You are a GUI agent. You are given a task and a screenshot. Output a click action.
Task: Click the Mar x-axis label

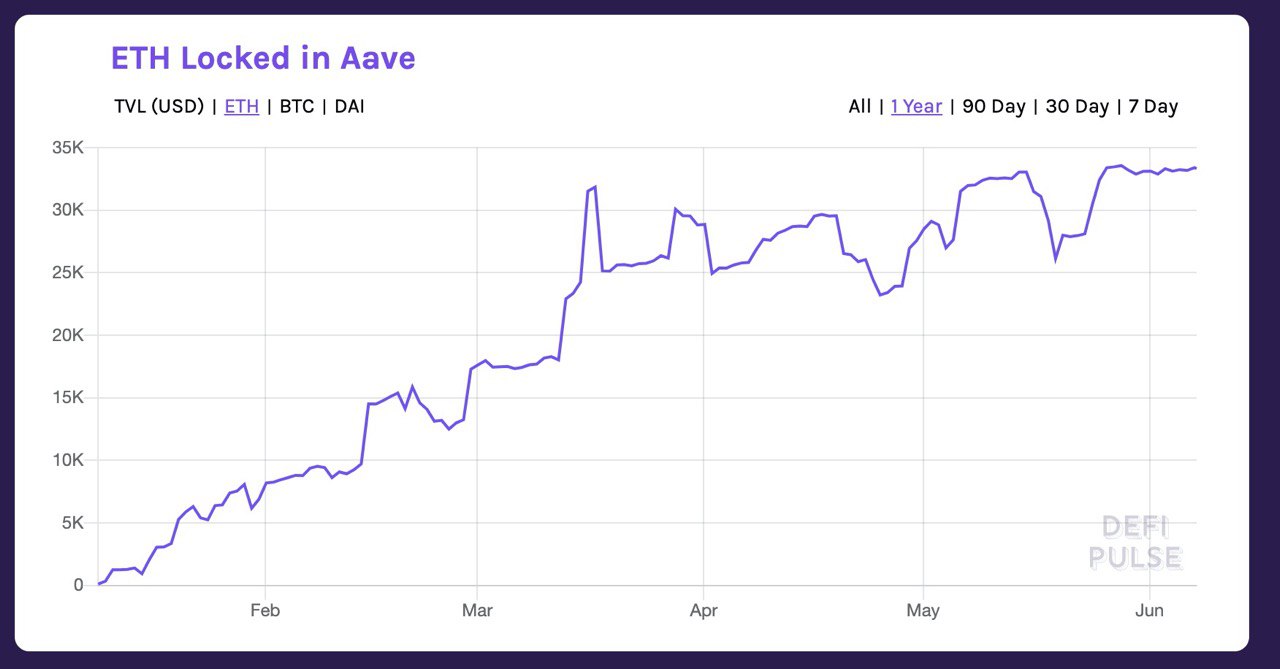[x=477, y=610]
